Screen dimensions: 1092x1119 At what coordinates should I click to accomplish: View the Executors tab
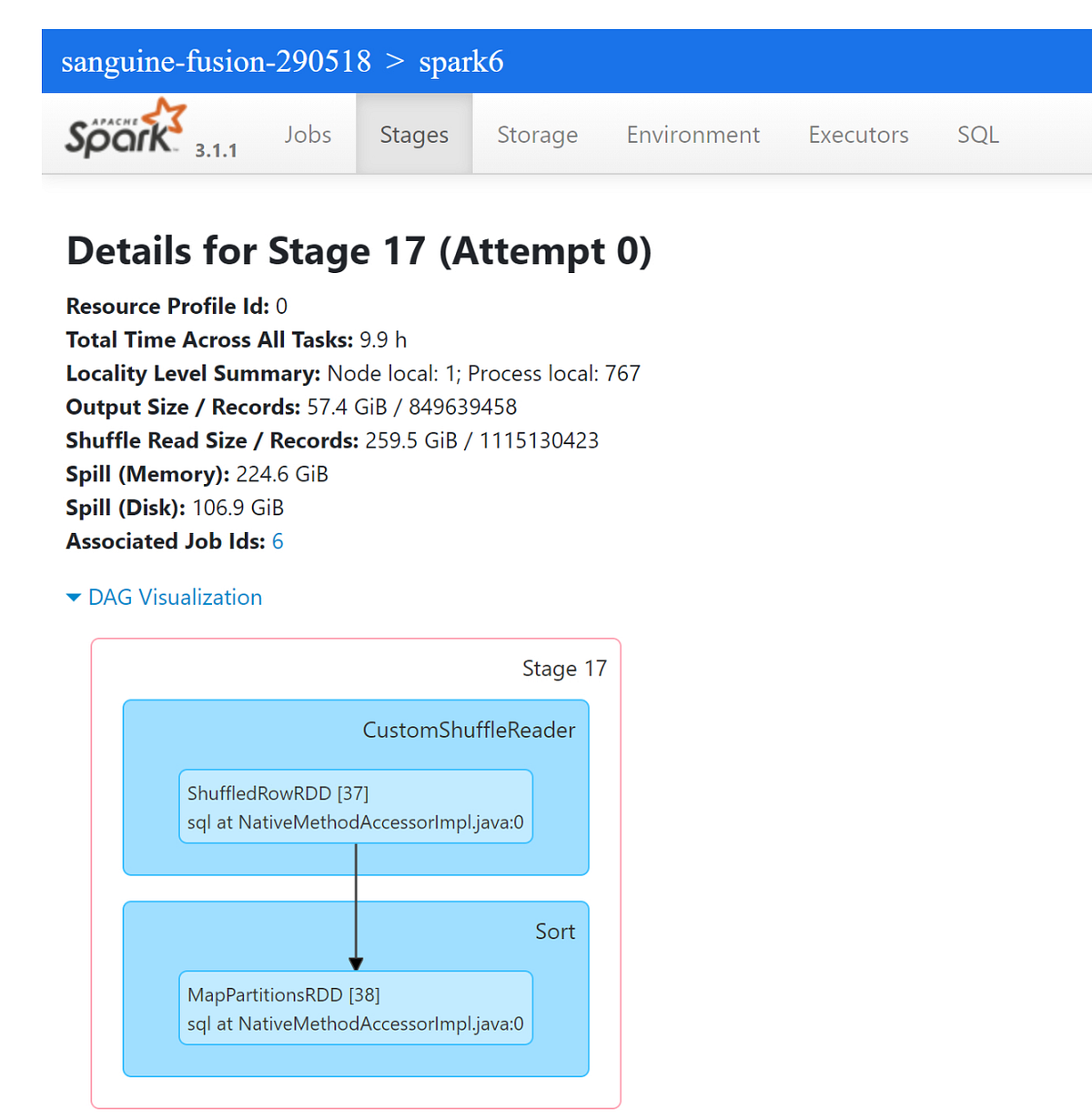click(857, 134)
